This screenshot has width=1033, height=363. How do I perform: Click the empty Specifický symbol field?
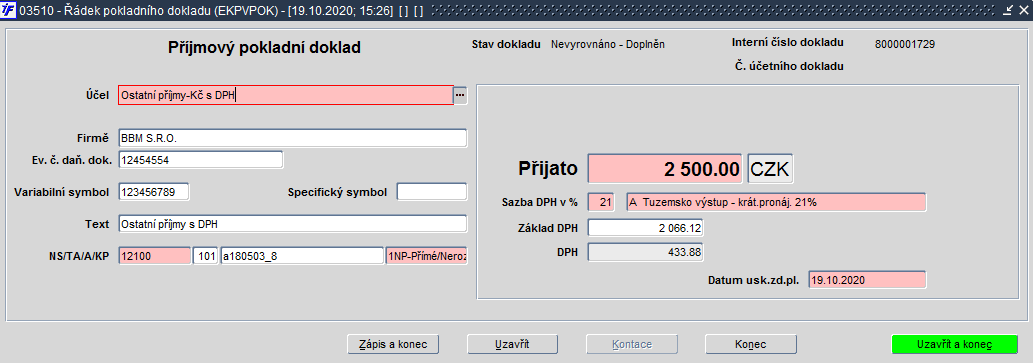(432, 192)
